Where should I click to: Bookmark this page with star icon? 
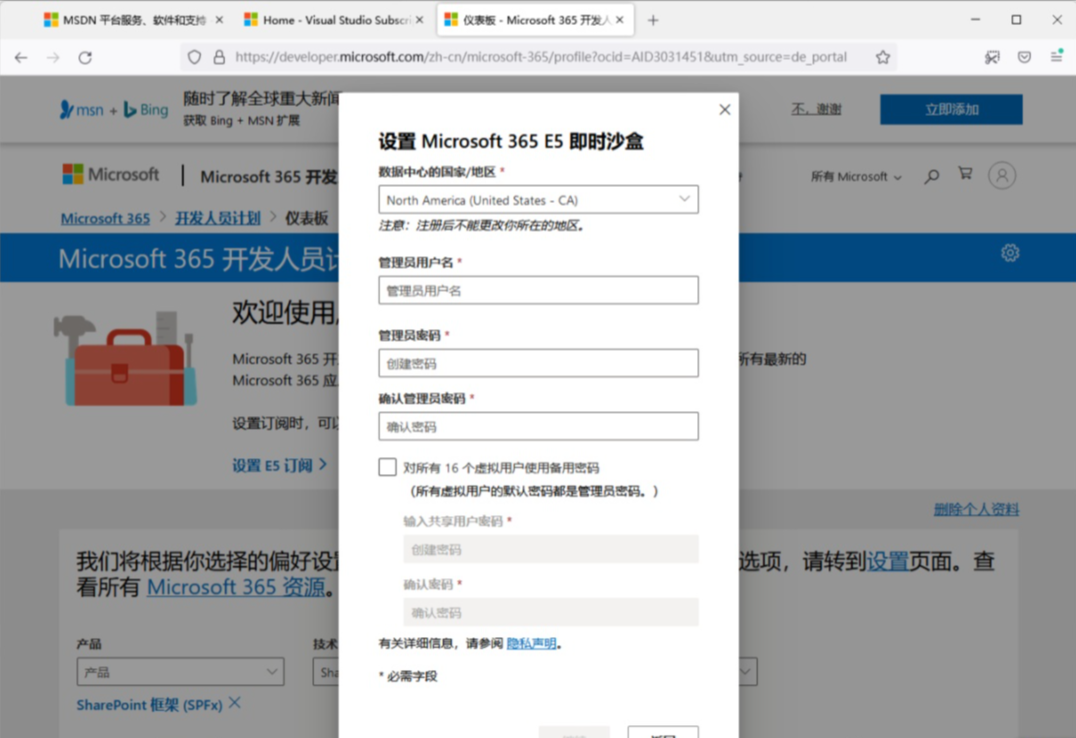(882, 57)
